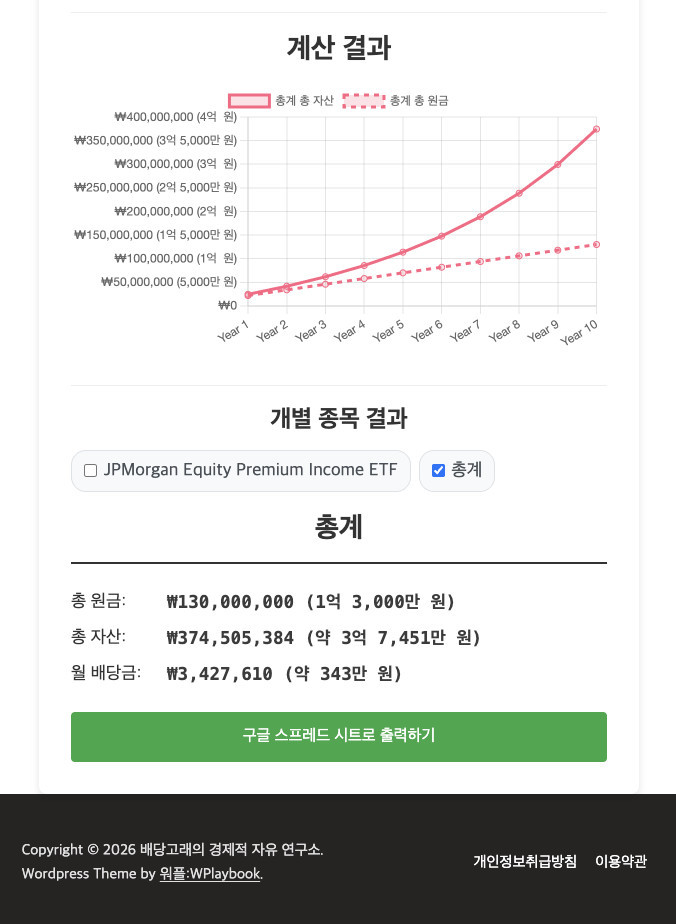Viewport: 676px width, 924px height.
Task: Click the 월 배당금 amount value text
Action: pyautogui.click(x=284, y=674)
